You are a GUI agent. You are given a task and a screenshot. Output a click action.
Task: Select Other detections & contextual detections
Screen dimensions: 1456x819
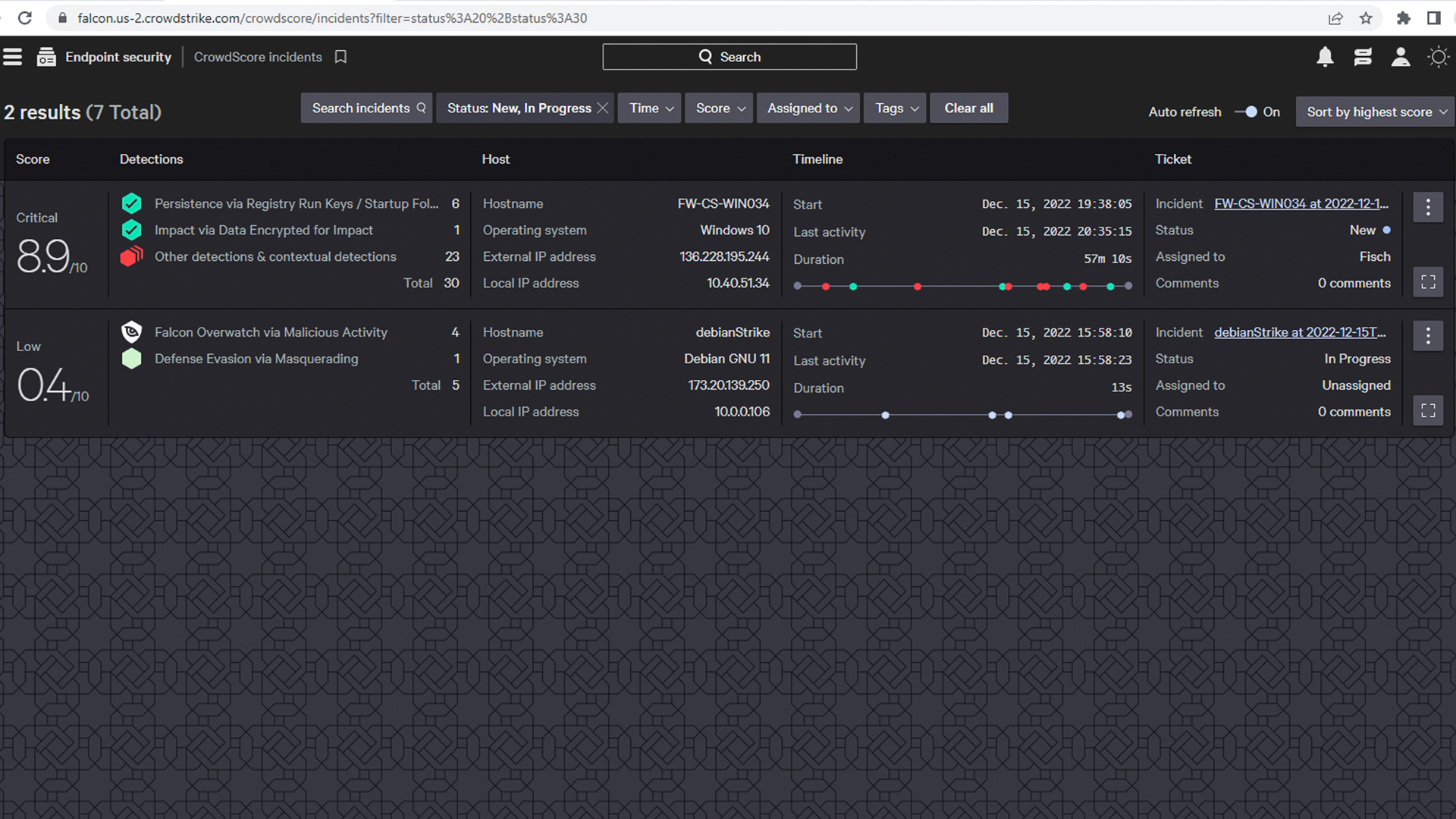(275, 256)
